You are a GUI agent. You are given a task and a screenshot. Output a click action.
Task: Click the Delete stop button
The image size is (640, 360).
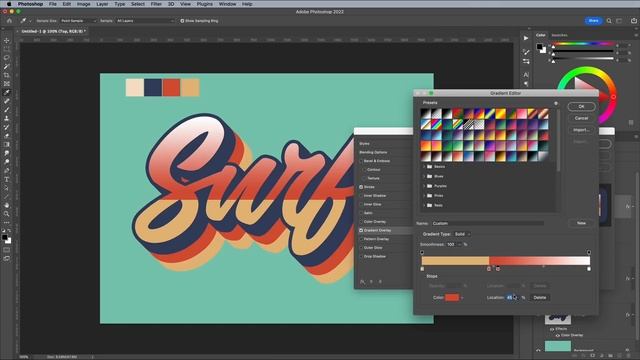coord(540,298)
